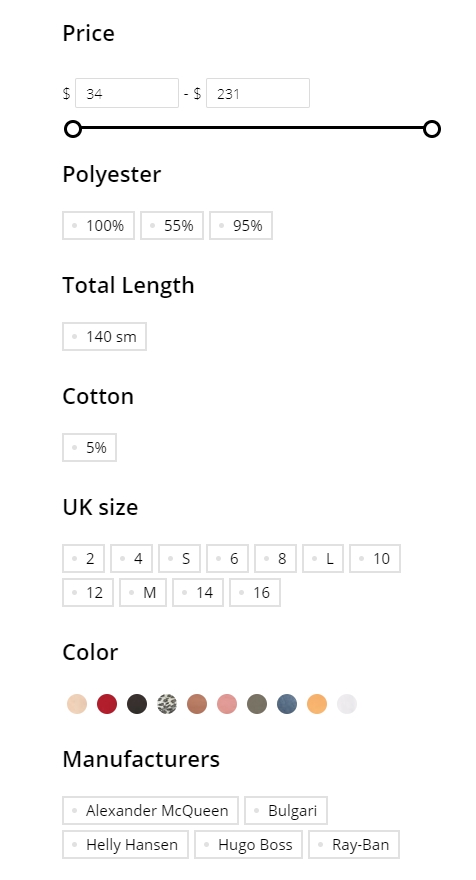The height and width of the screenshot is (880, 476).
Task: Pick the dark brown color swatch
Action: pos(137,704)
